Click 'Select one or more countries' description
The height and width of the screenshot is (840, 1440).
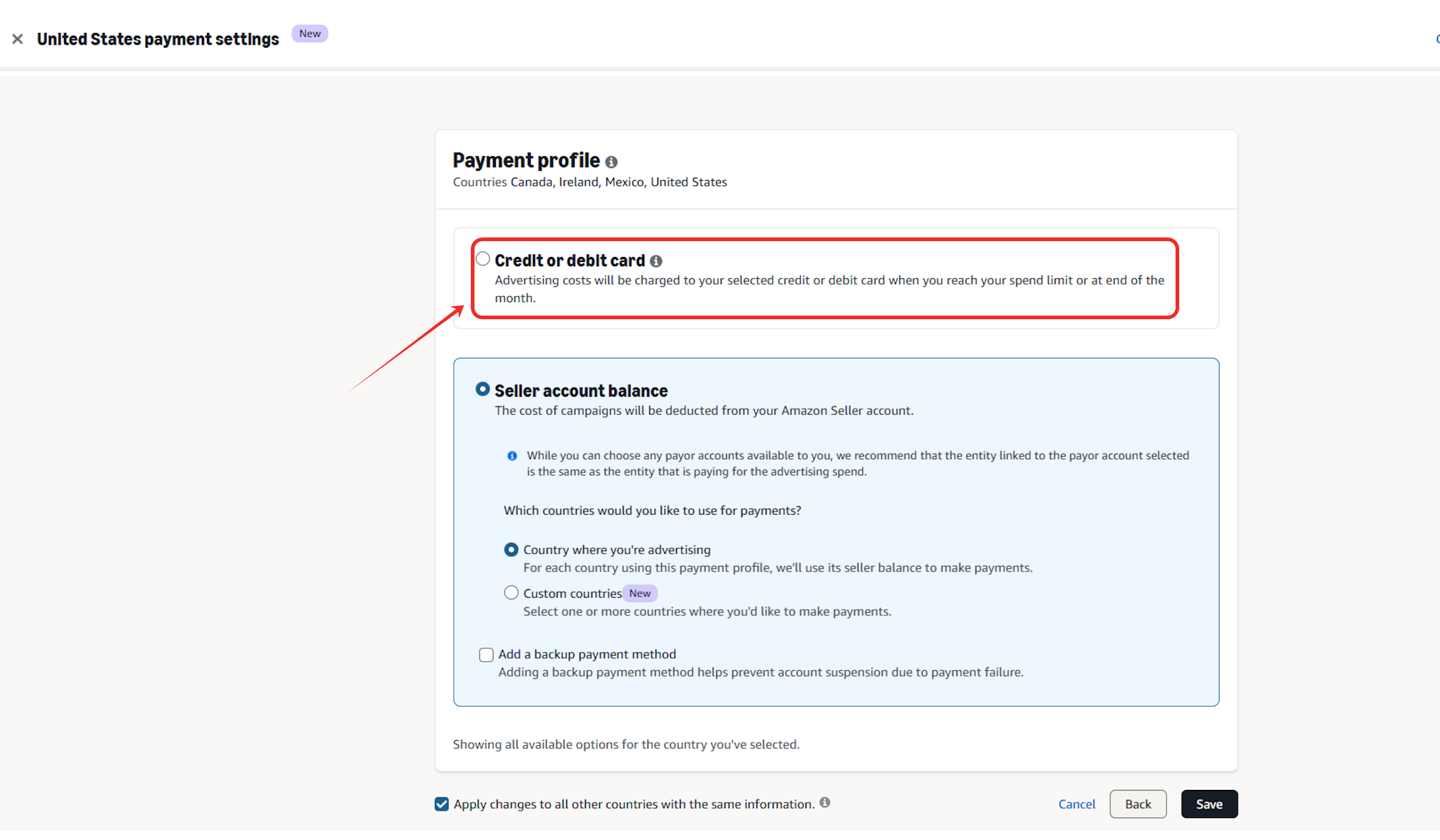click(x=707, y=612)
